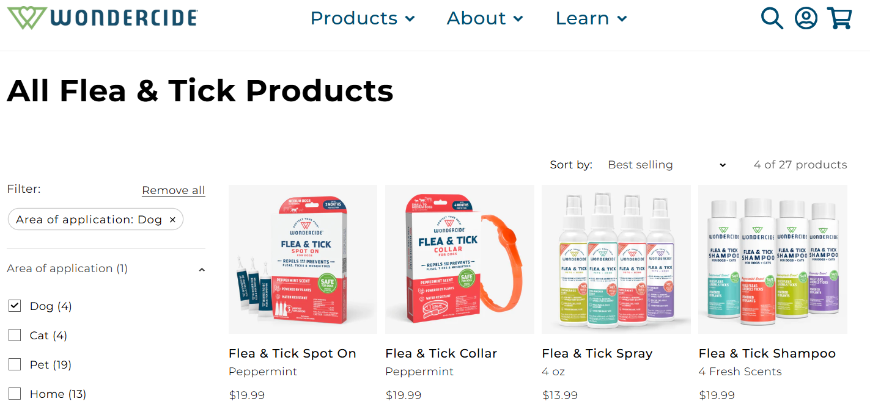Click Remove all filters link
This screenshot has width=870, height=407.
173,190
